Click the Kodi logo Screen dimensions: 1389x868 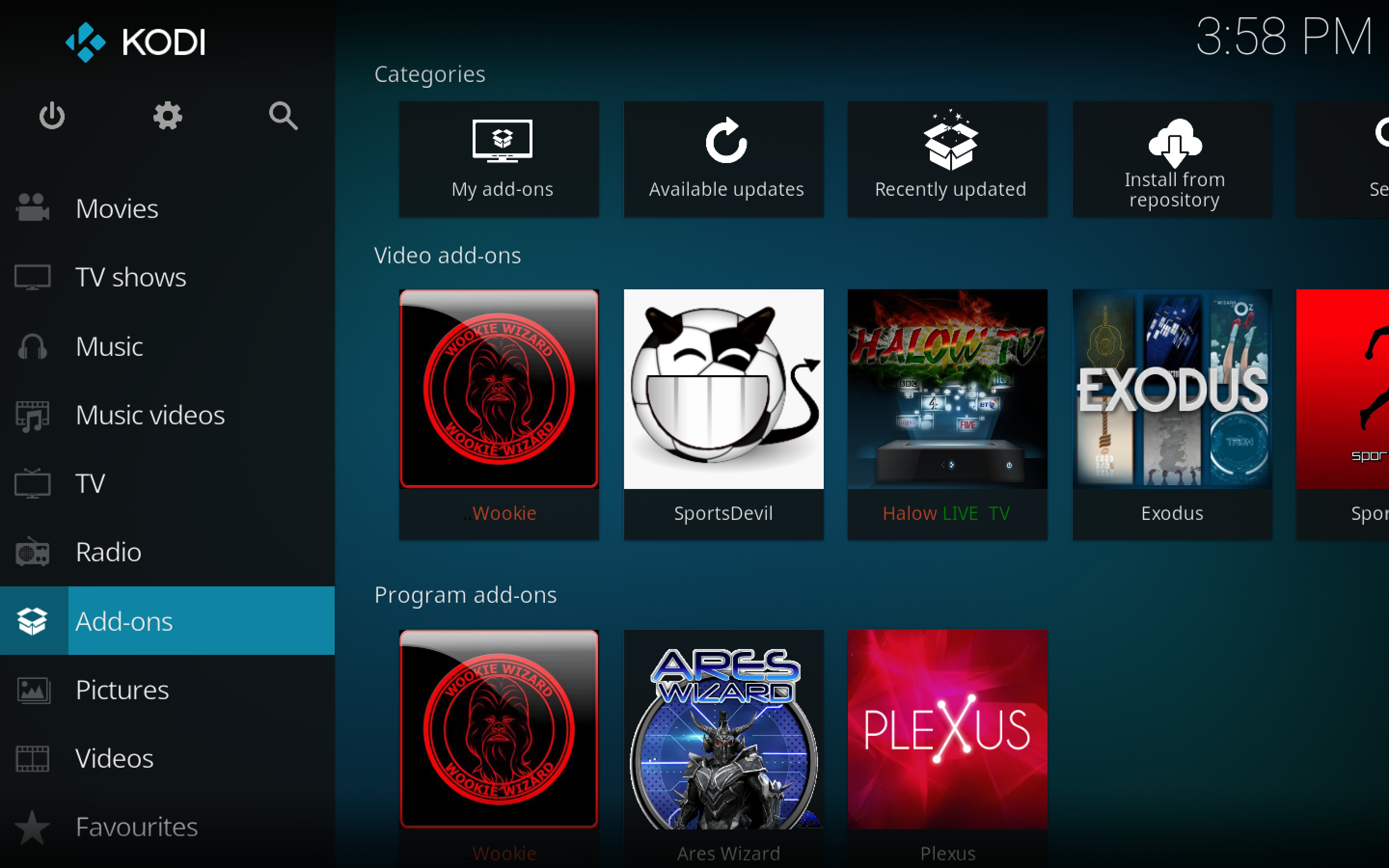(x=136, y=42)
